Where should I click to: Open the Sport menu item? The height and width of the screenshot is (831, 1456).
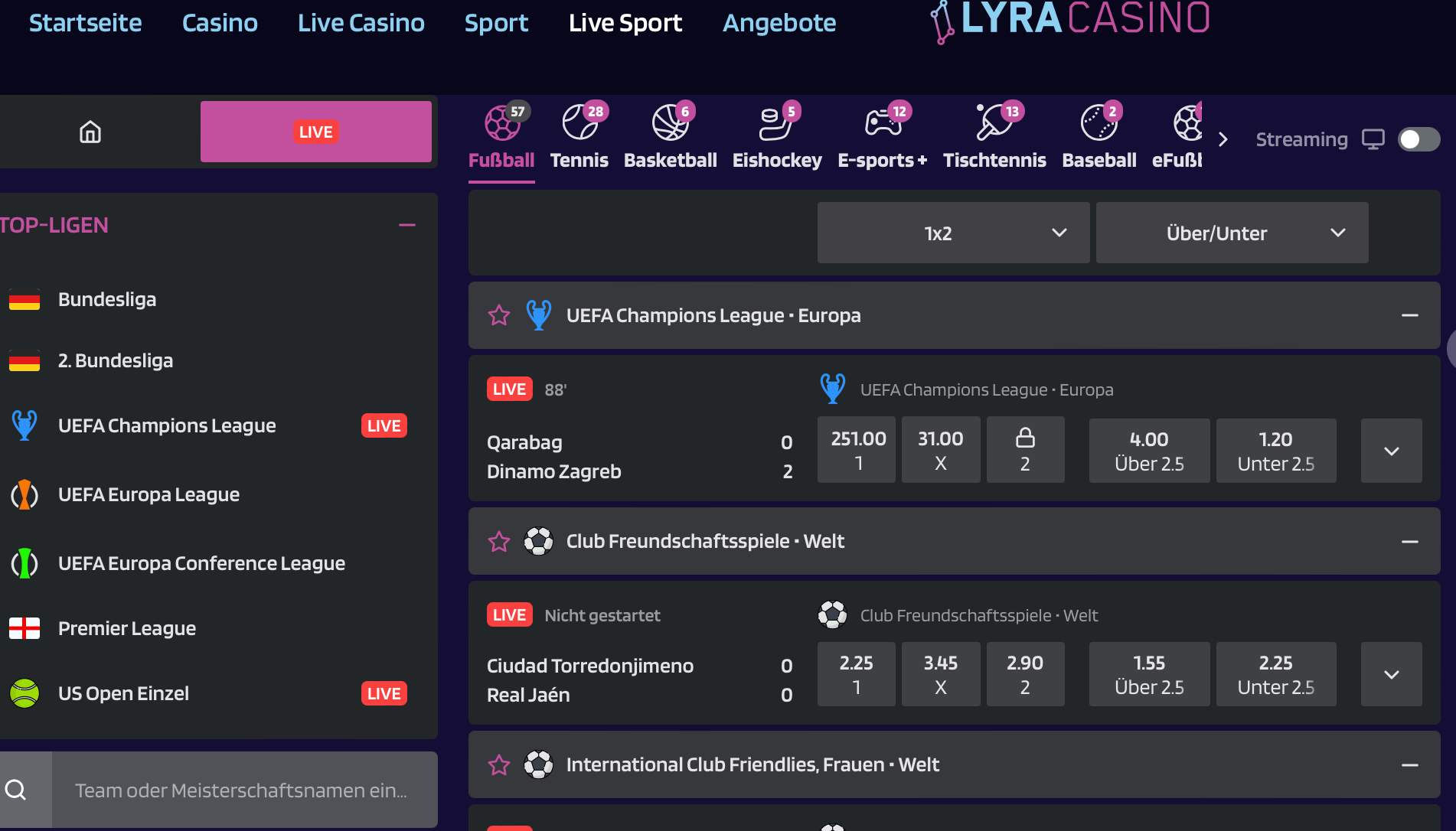[x=496, y=23]
